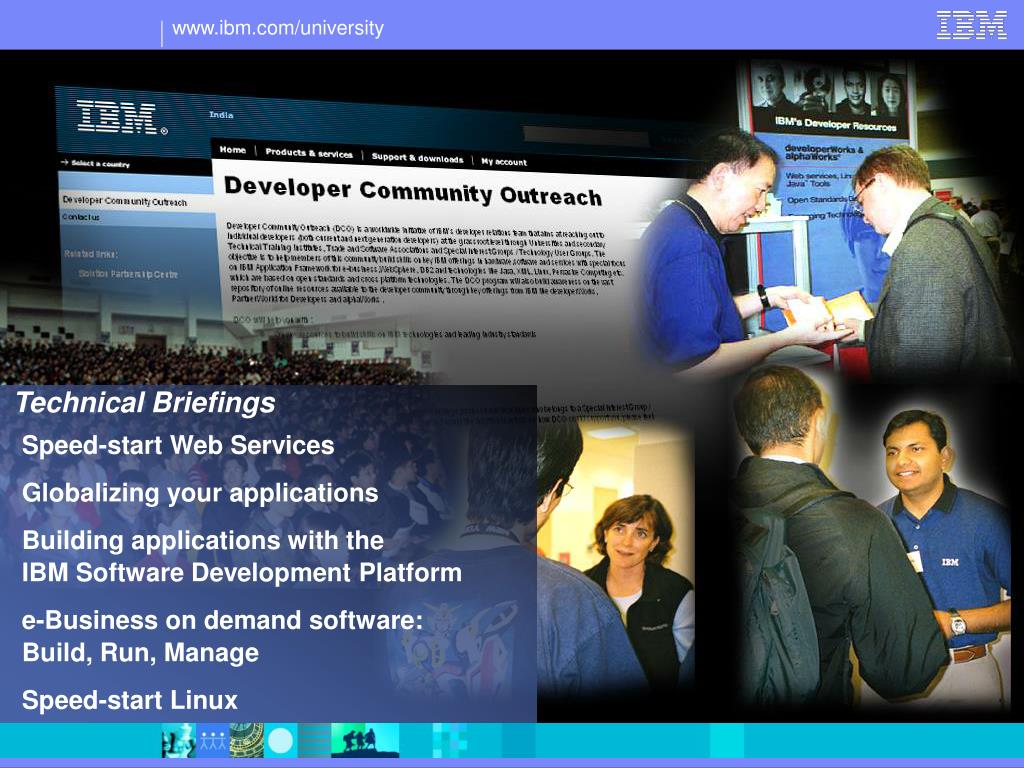Click the three stick figures footer tile

212,741
